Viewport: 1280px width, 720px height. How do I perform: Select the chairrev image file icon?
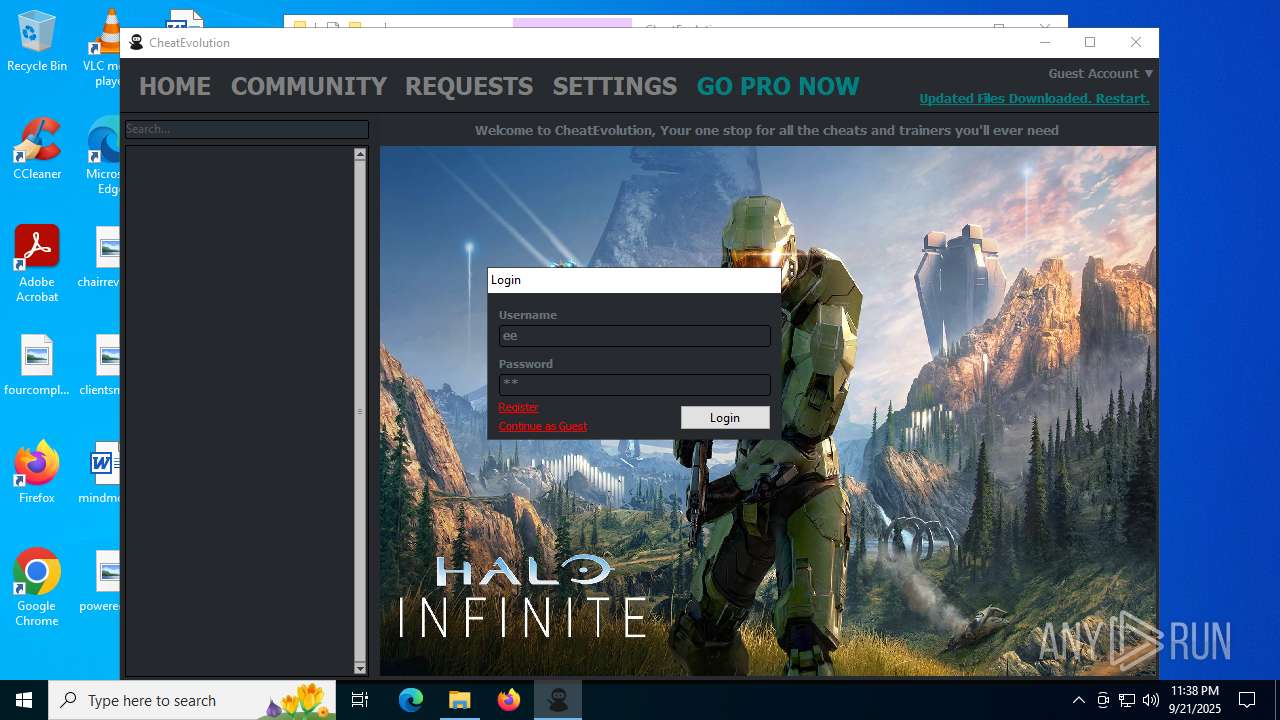(x=100, y=257)
